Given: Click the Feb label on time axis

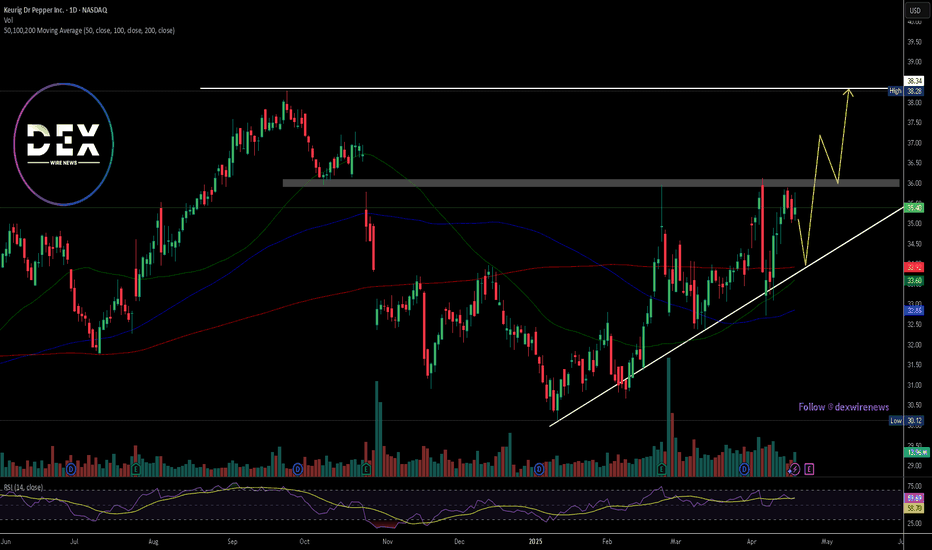Looking at the screenshot, I should coord(607,542).
